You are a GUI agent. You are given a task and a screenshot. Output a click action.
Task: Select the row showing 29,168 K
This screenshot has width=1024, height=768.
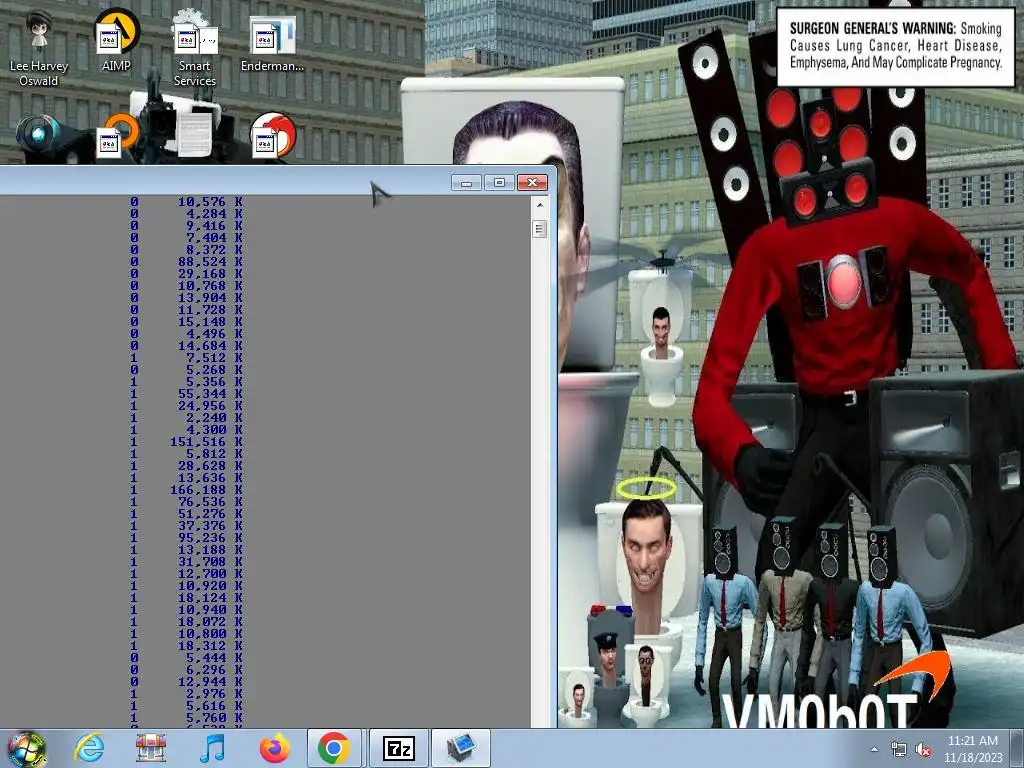186,274
